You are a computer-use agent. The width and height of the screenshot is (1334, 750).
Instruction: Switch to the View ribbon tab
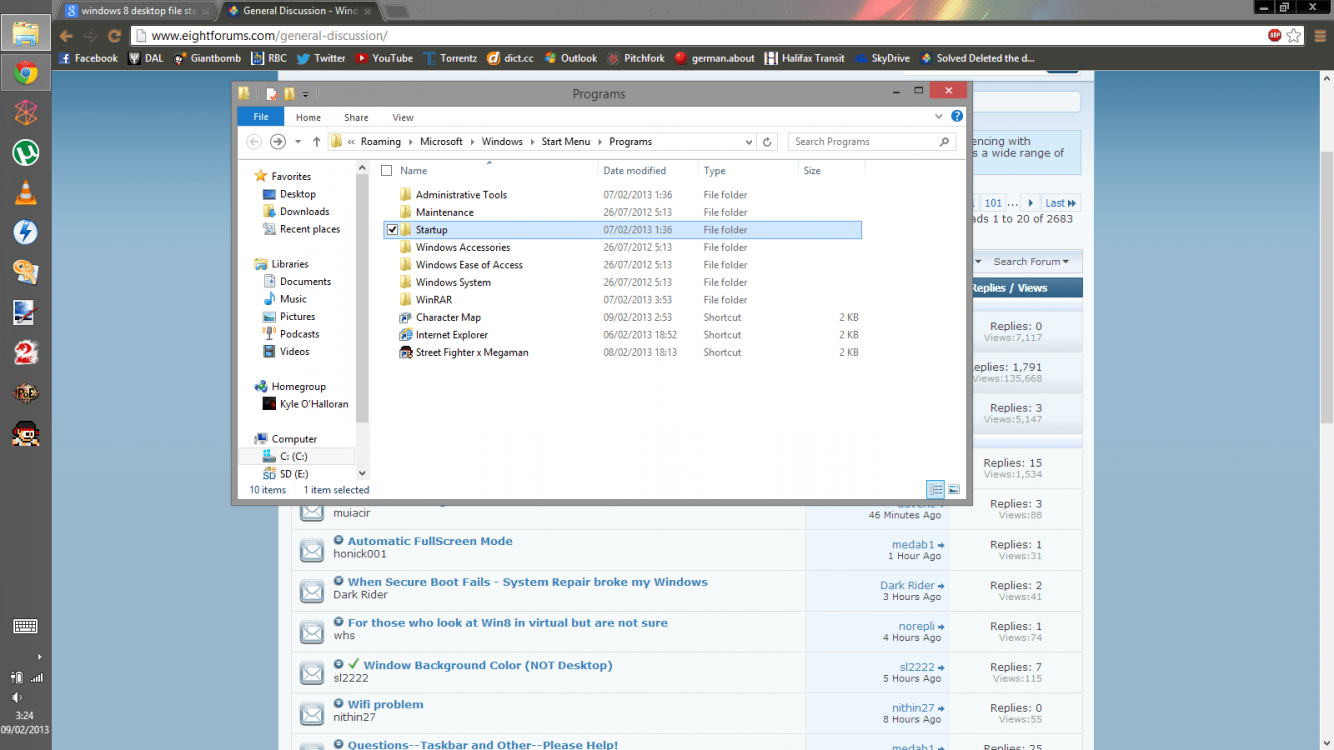click(x=403, y=117)
